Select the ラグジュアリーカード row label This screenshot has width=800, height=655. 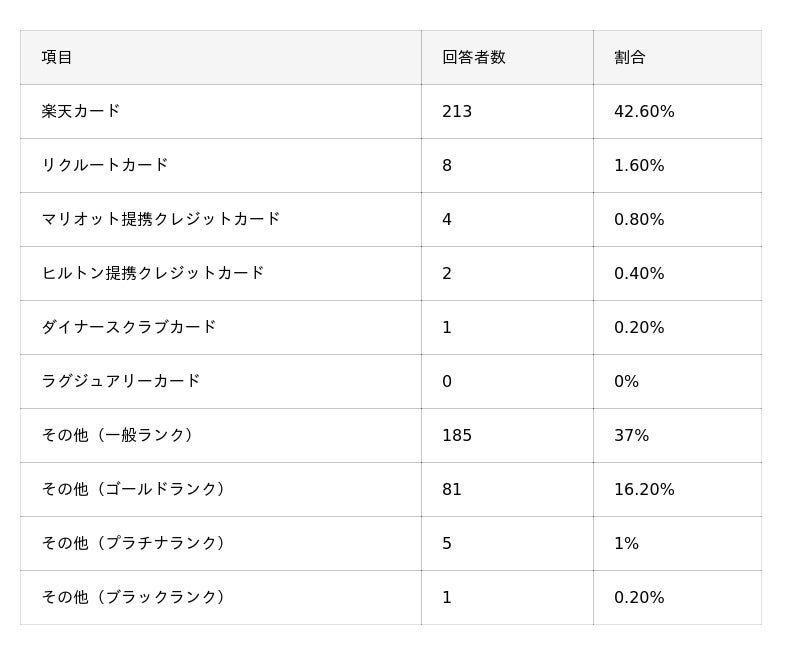tap(121, 381)
